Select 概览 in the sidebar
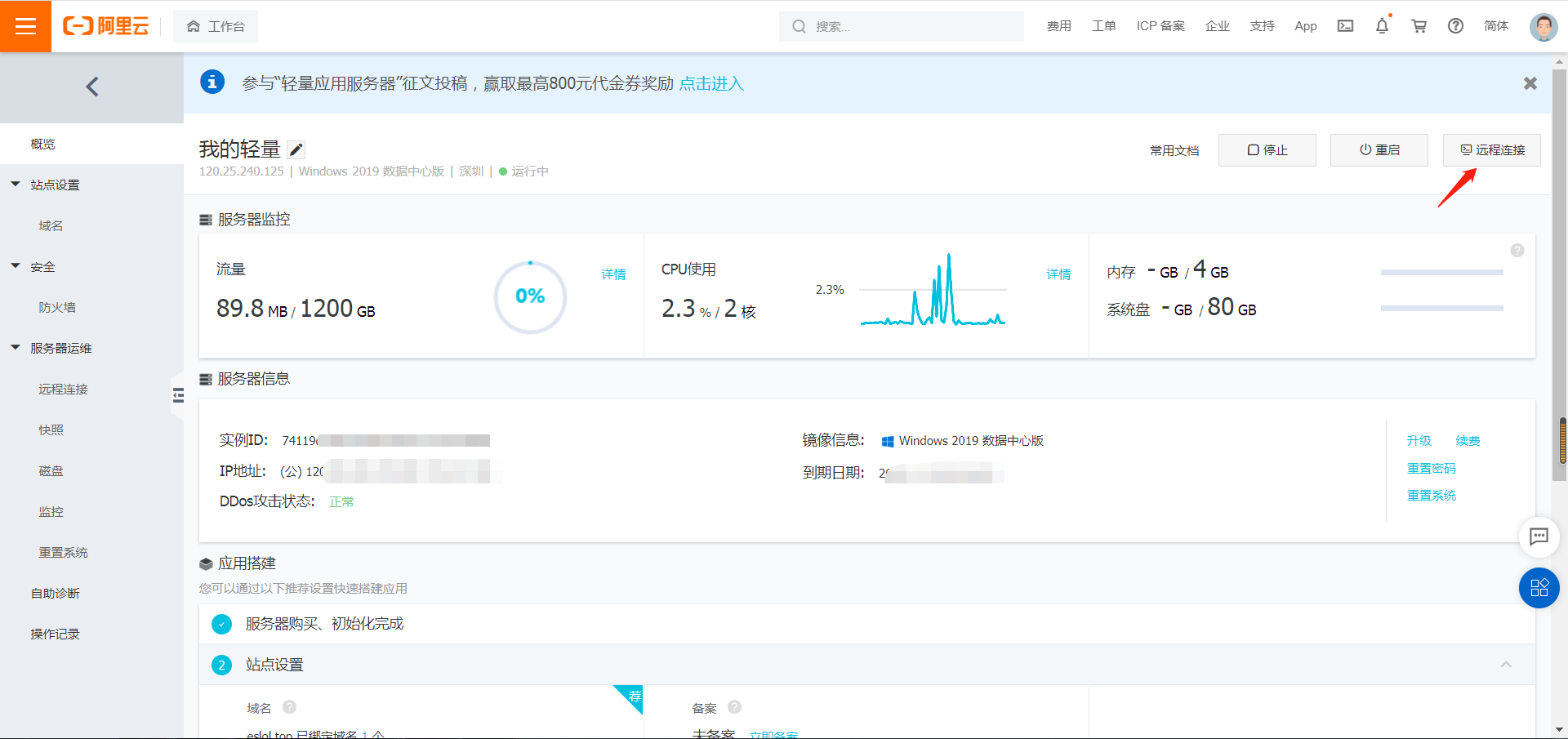 91,144
